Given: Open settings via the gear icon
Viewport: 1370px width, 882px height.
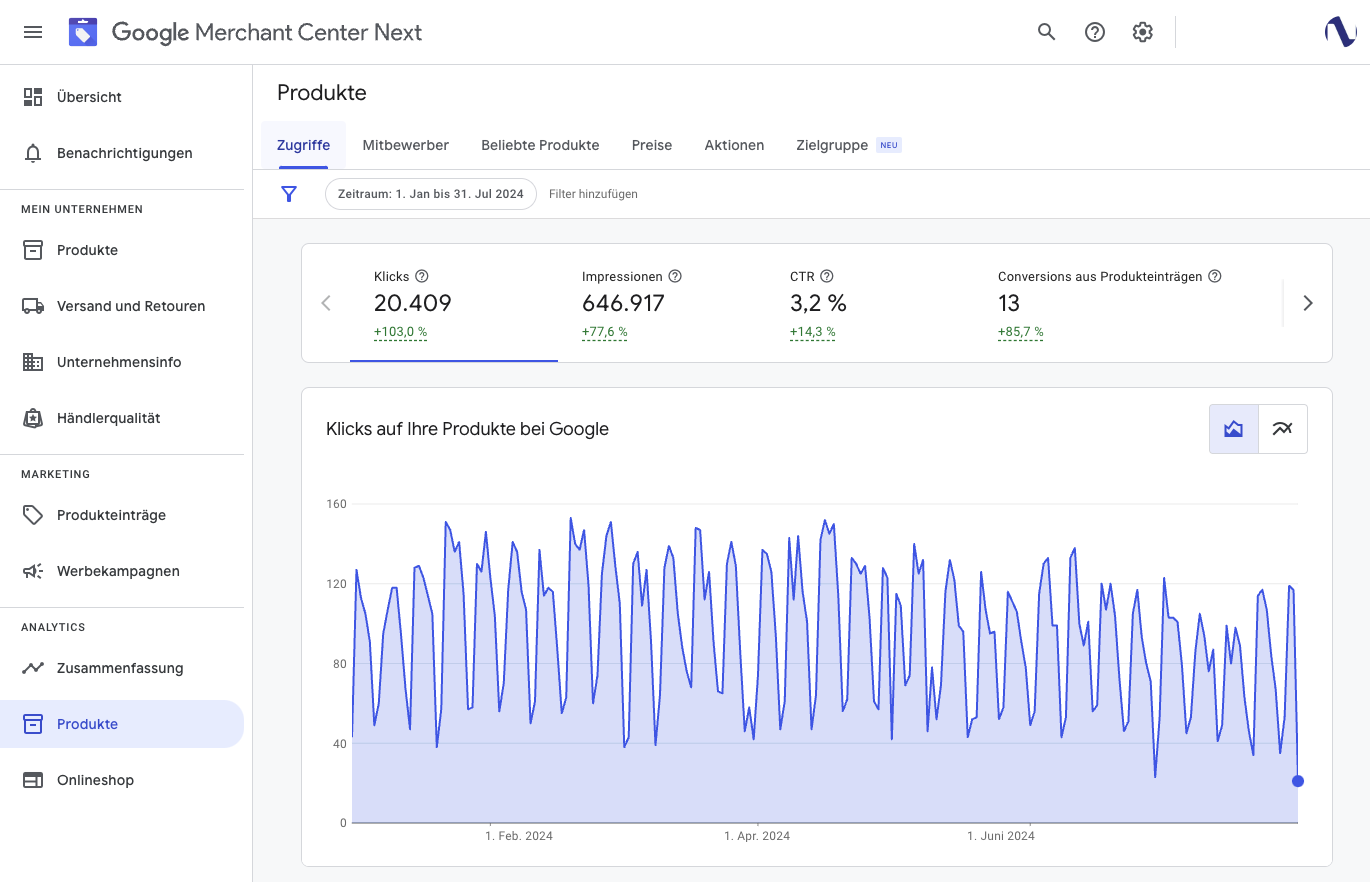Looking at the screenshot, I should 1142,32.
